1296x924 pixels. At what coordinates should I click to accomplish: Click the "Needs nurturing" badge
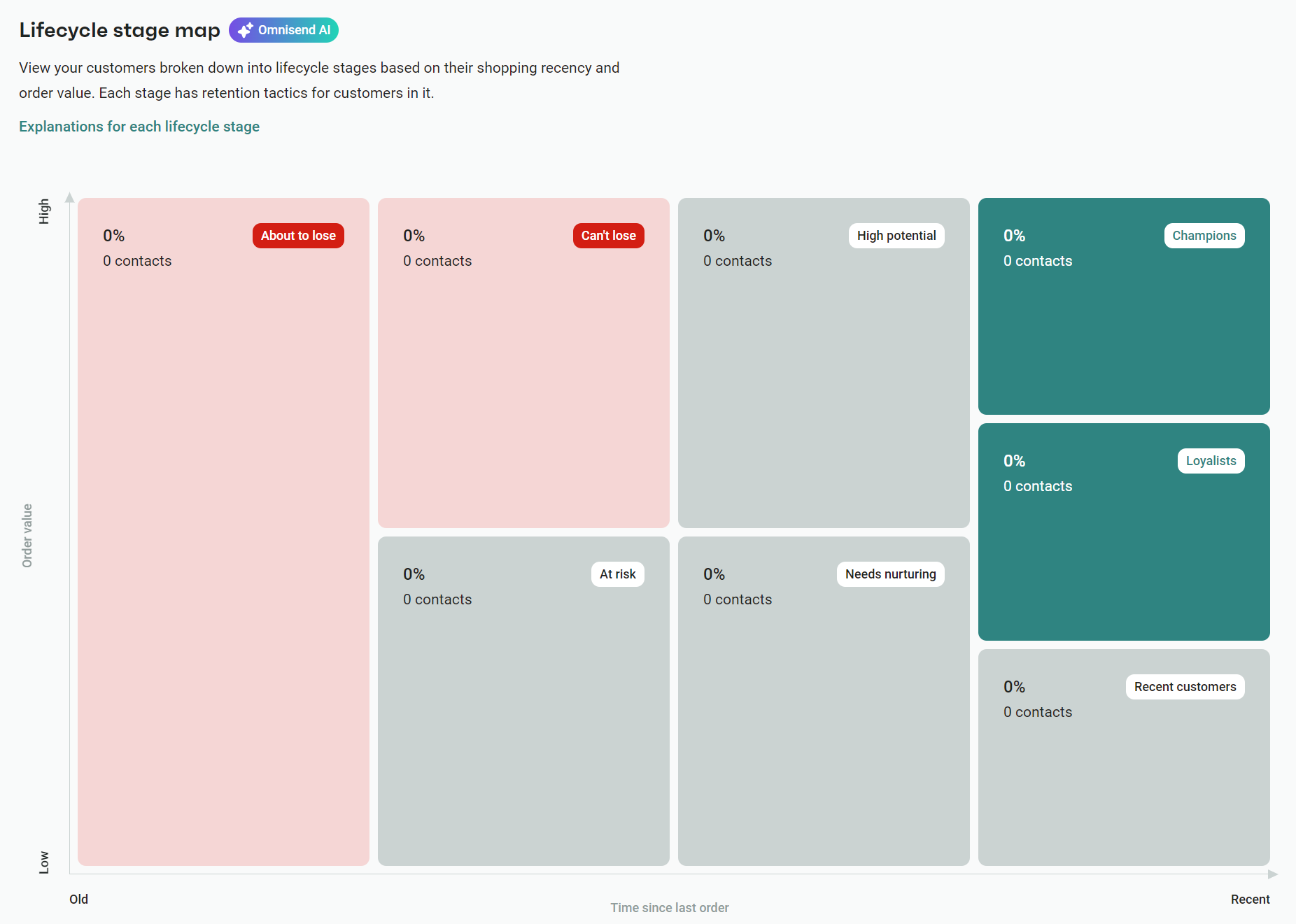[889, 574]
